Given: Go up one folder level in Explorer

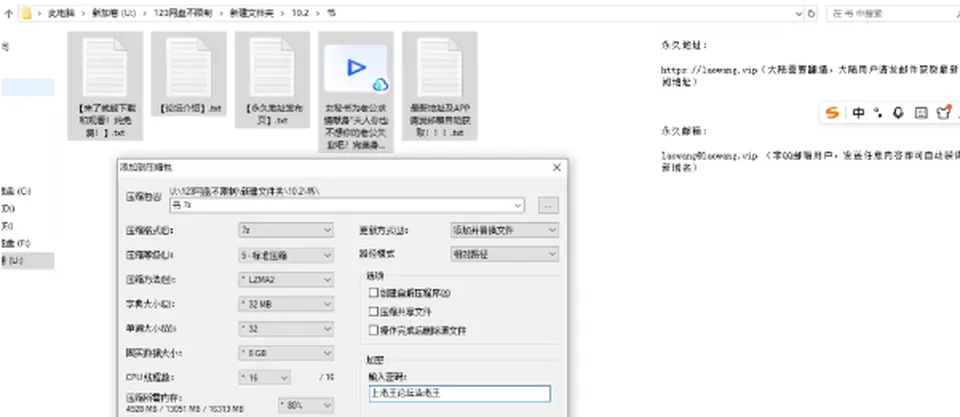Looking at the screenshot, I should [8, 13].
